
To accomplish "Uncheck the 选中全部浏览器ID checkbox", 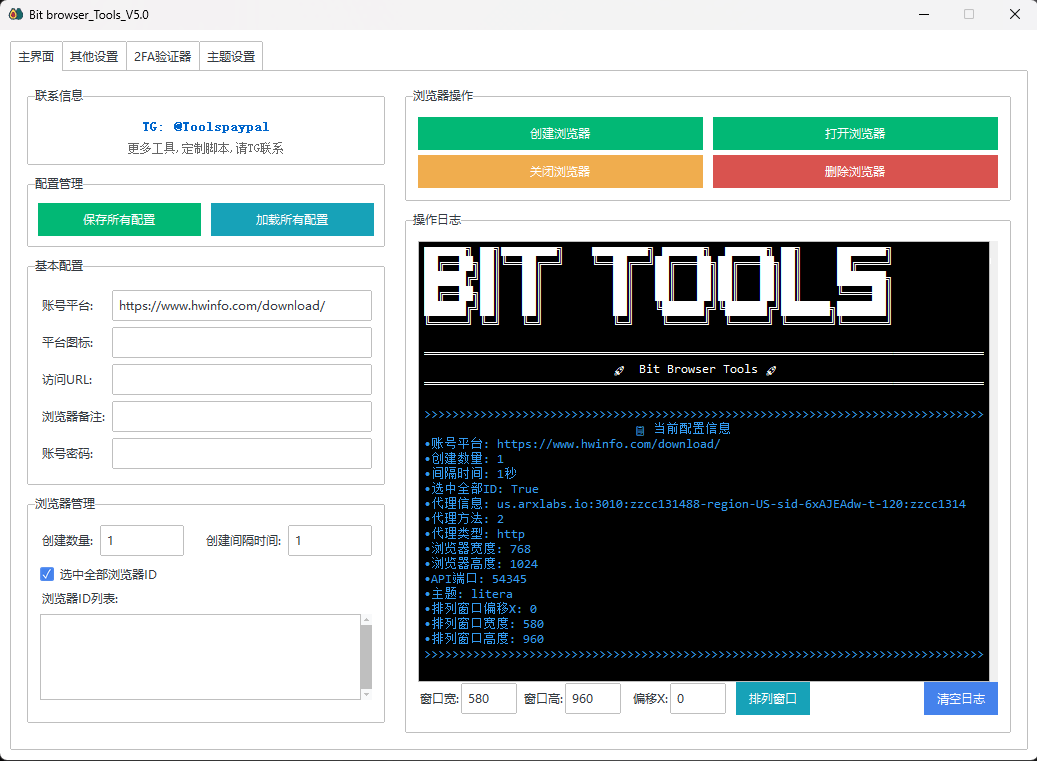I will coord(47,574).
